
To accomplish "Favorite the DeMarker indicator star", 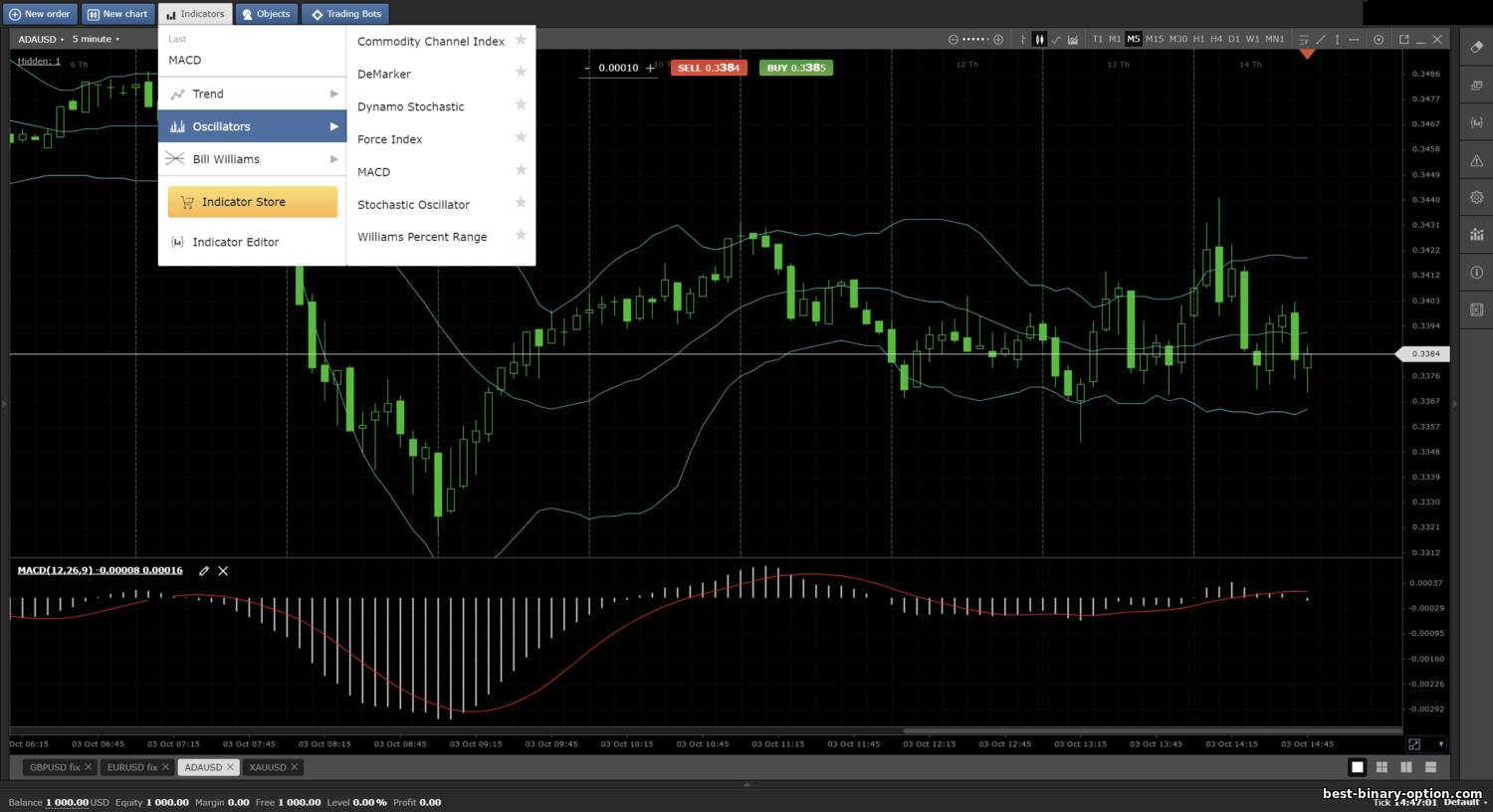I will (x=521, y=72).
